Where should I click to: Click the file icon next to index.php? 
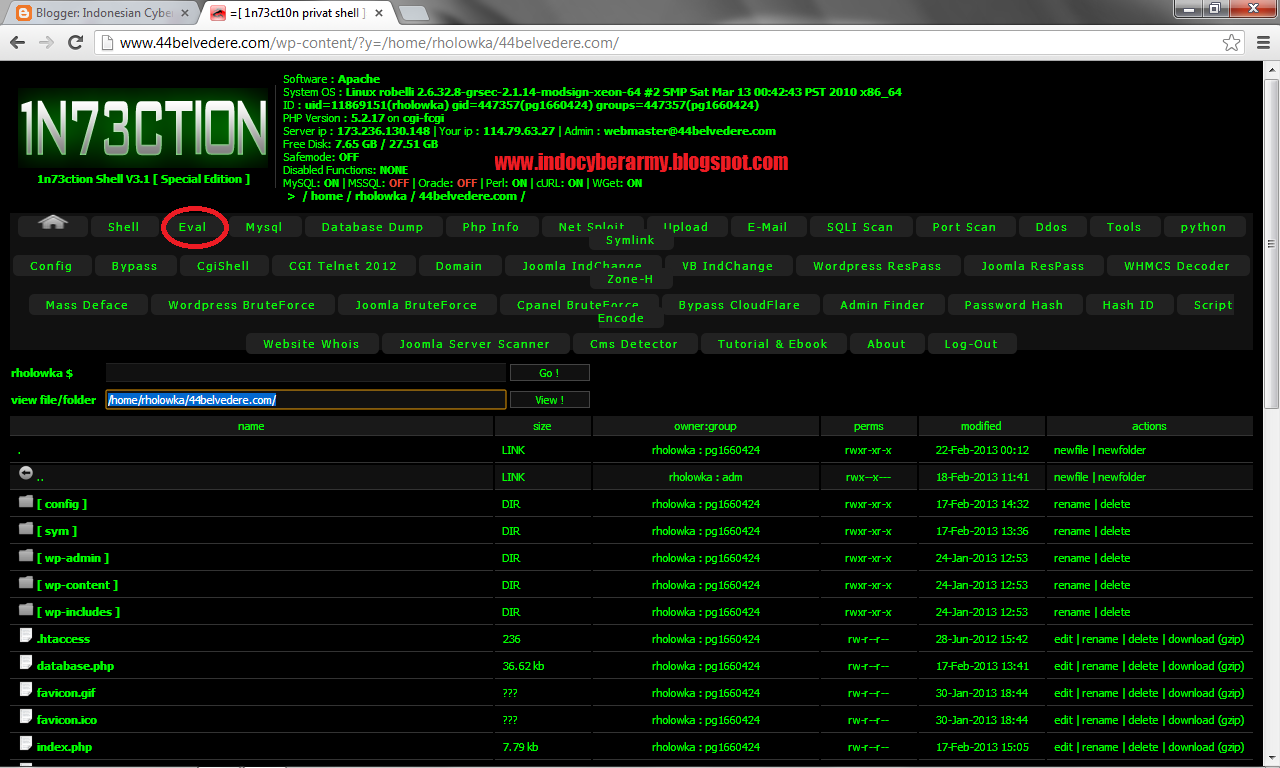[26, 744]
